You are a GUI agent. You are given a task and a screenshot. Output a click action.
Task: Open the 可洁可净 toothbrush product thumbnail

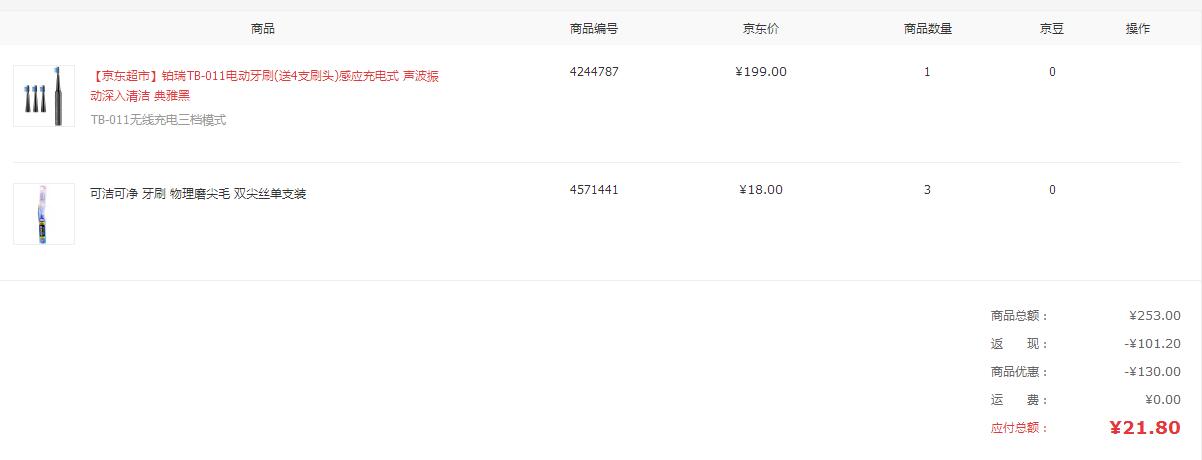click(44, 214)
